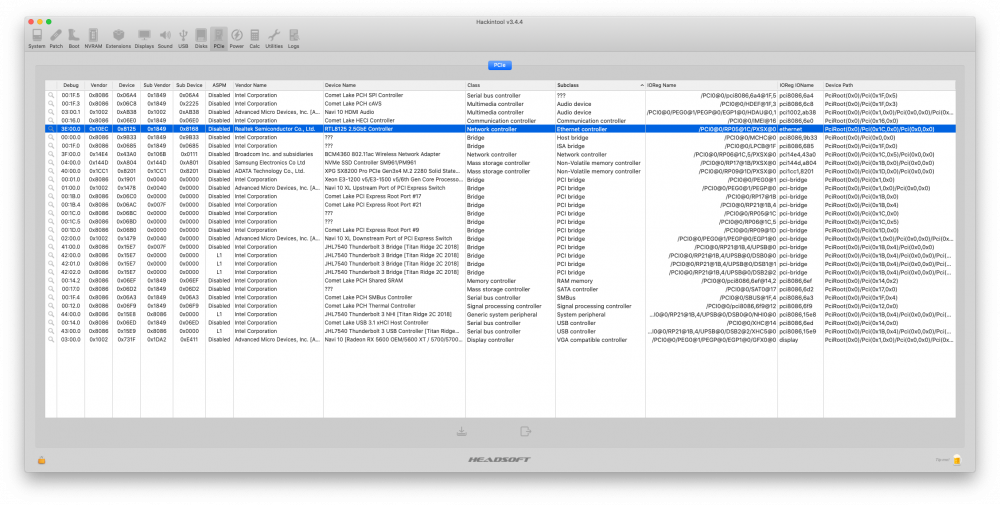Sort by ASPM column header
1000x505 pixels.
(219, 85)
